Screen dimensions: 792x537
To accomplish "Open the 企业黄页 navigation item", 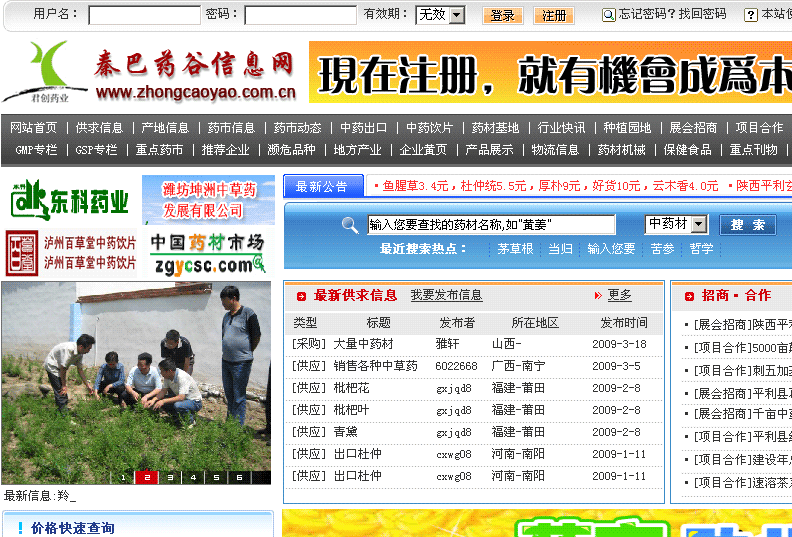I will coord(423,150).
